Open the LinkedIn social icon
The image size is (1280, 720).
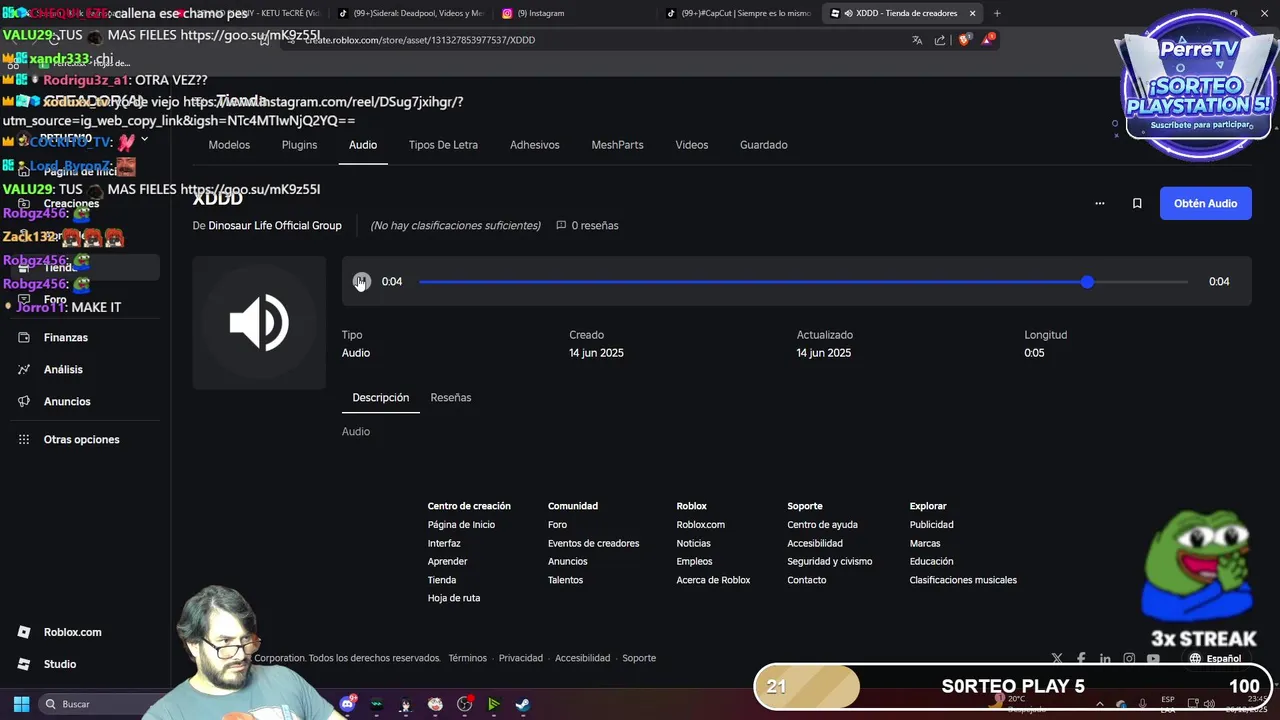[x=1105, y=659]
